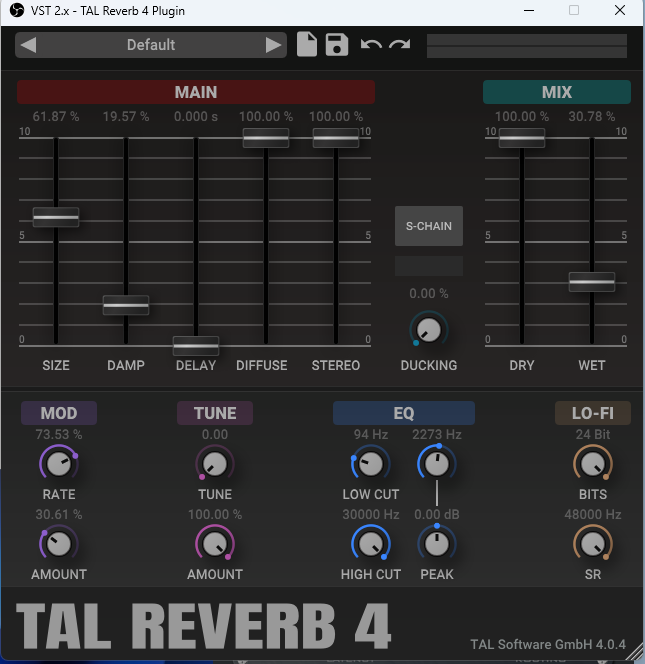The height and width of the screenshot is (664, 645).
Task: Click the DIFFUSE fader handle
Action: click(266, 138)
